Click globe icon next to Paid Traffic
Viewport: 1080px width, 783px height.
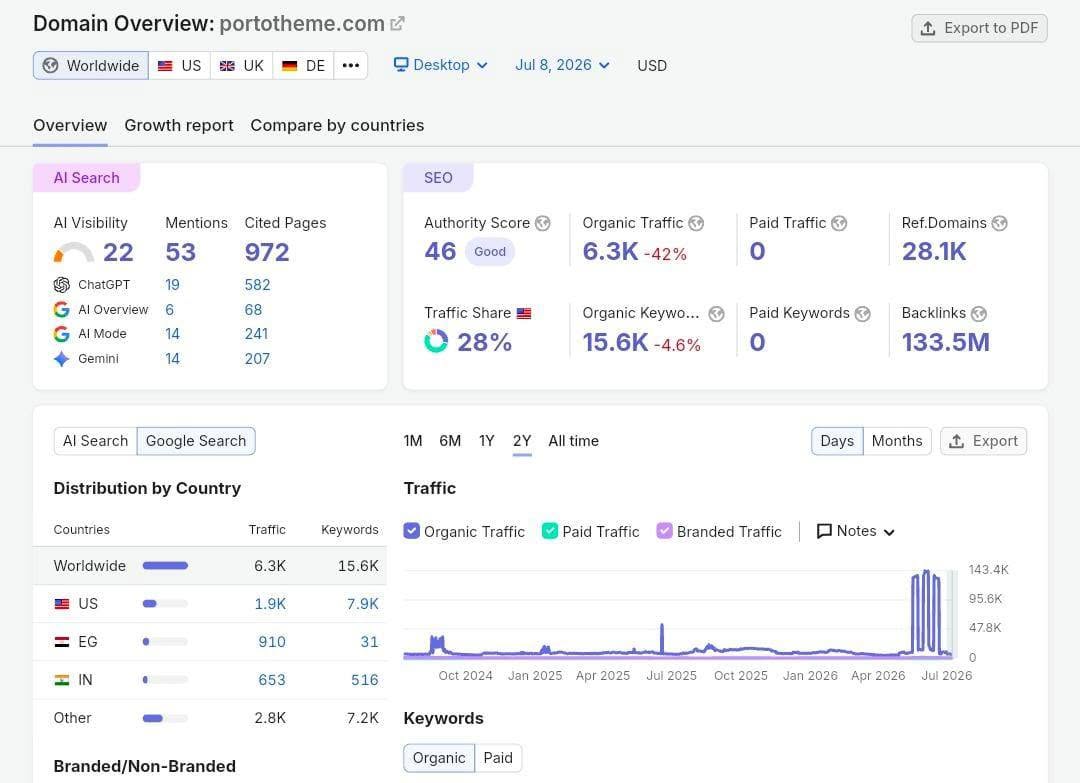point(839,223)
